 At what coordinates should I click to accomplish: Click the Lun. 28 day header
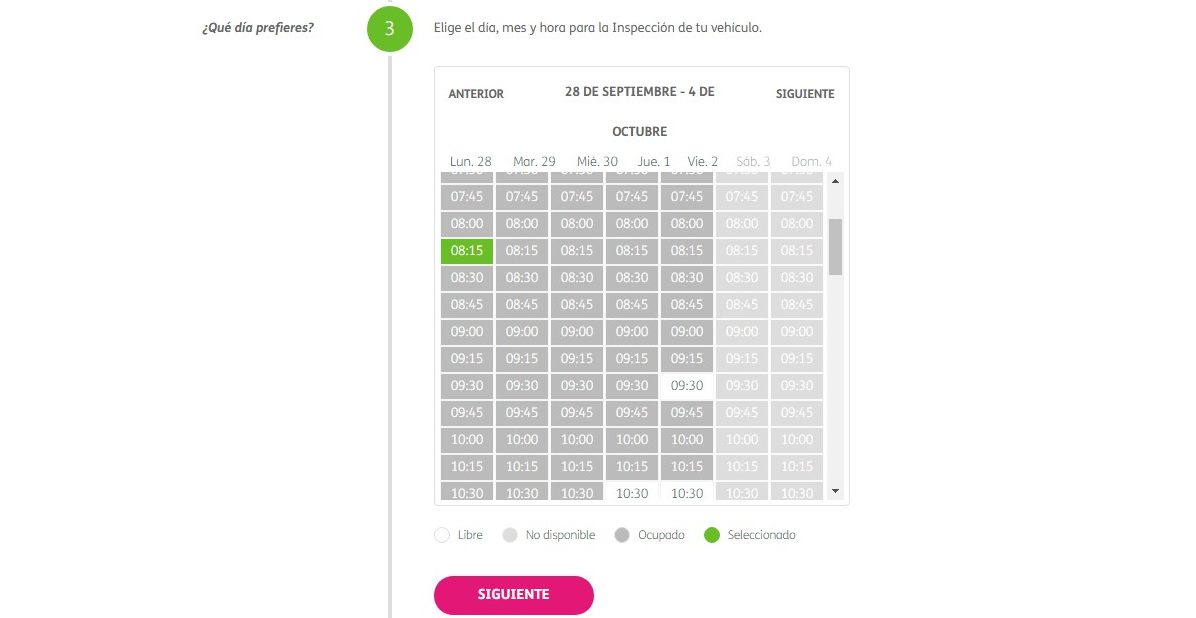[471, 162]
